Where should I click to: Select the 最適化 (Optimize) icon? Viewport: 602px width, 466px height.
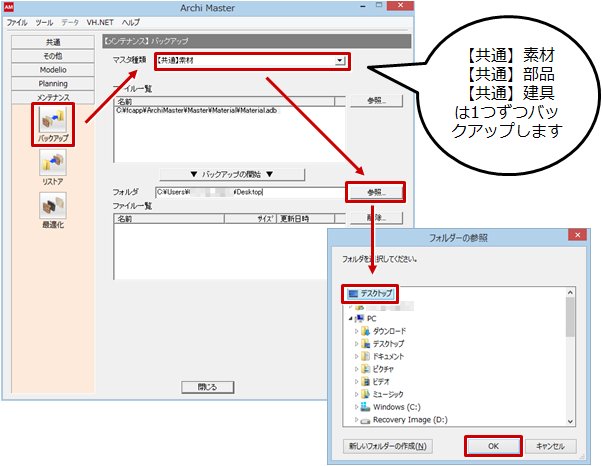54,205
